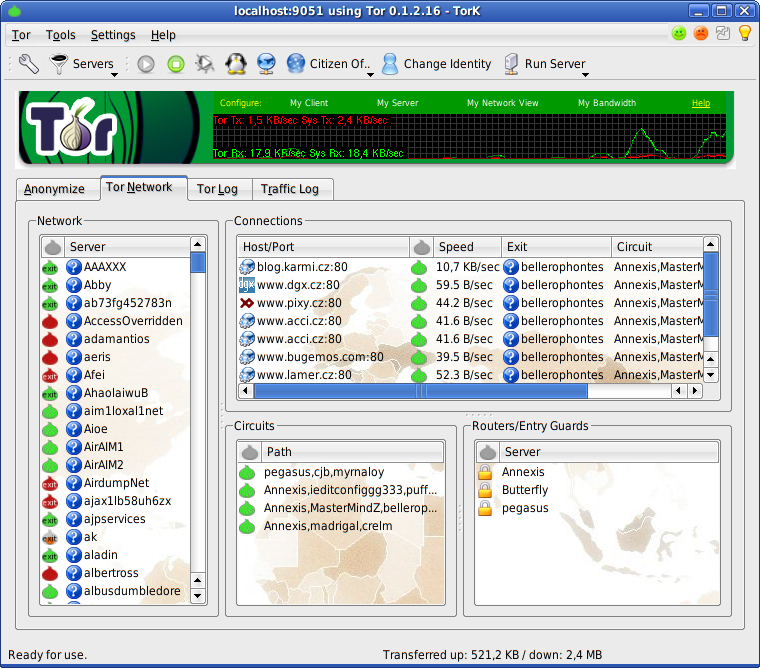Viewport: 760px width, 668px height.
Task: Click padlock icon beside pegasus entry guard
Action: 485,508
